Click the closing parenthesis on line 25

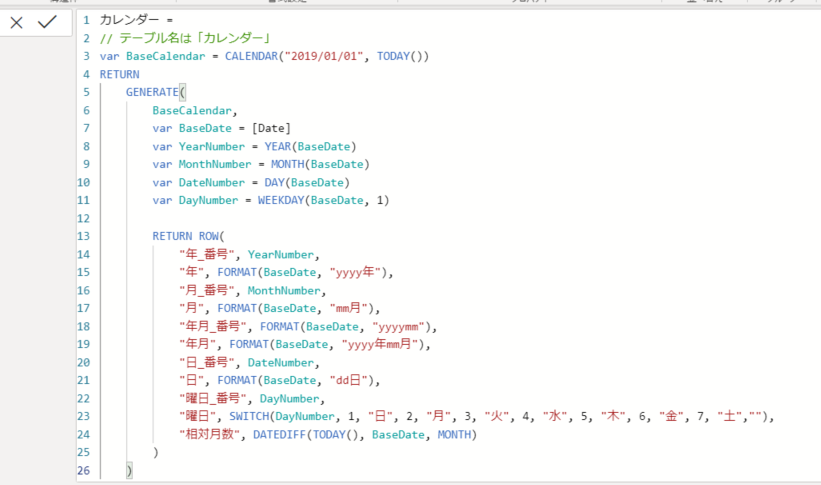pyautogui.click(x=156, y=453)
